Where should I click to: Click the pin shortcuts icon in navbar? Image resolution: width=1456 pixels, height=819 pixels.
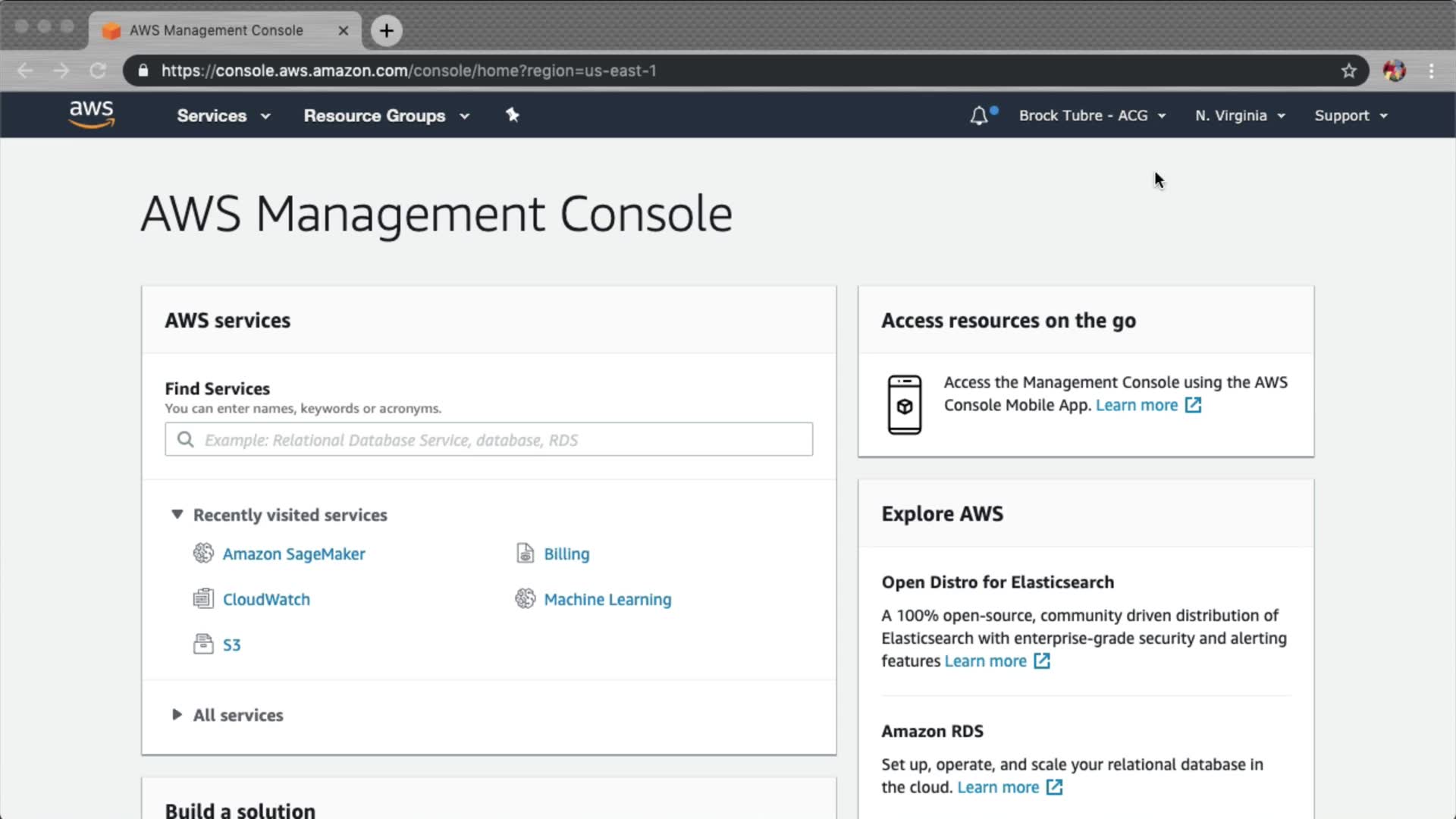point(513,115)
